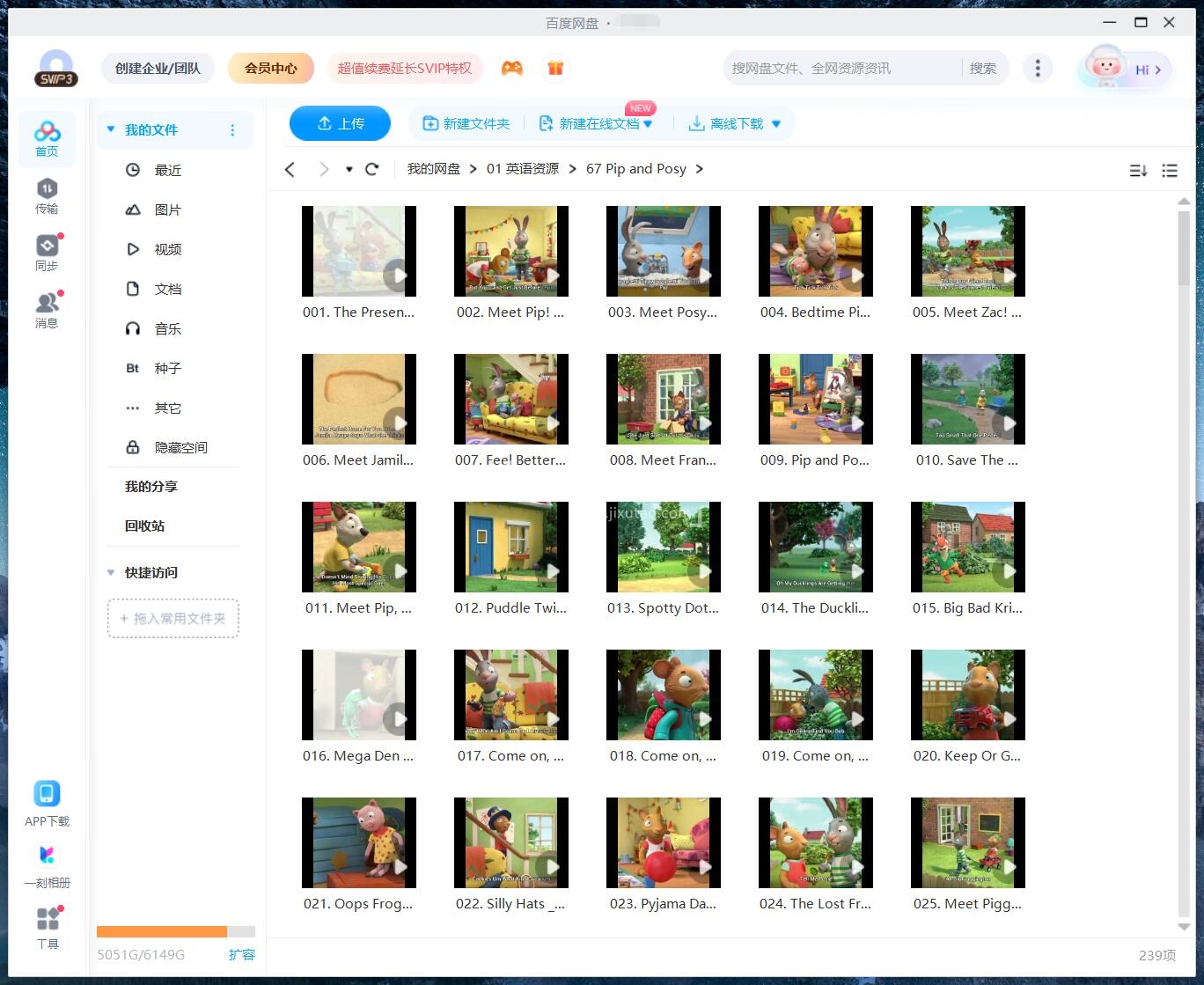
Task: Click scrollbar down arrow
Action: click(x=1184, y=927)
